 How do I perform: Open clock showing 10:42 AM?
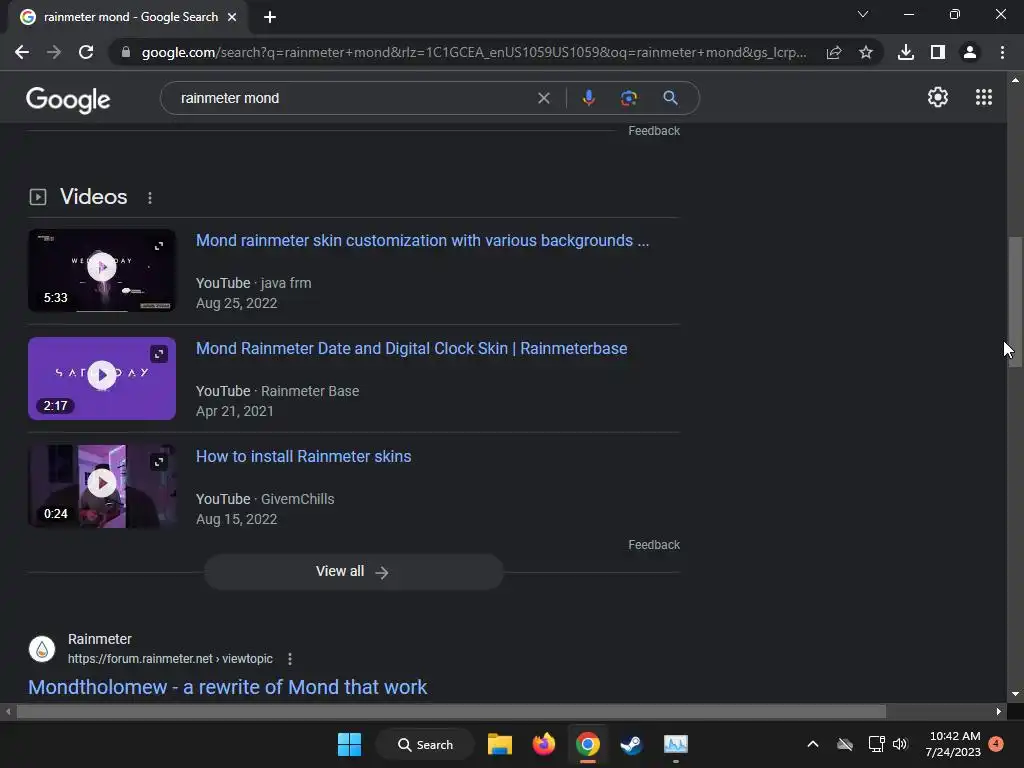click(953, 744)
